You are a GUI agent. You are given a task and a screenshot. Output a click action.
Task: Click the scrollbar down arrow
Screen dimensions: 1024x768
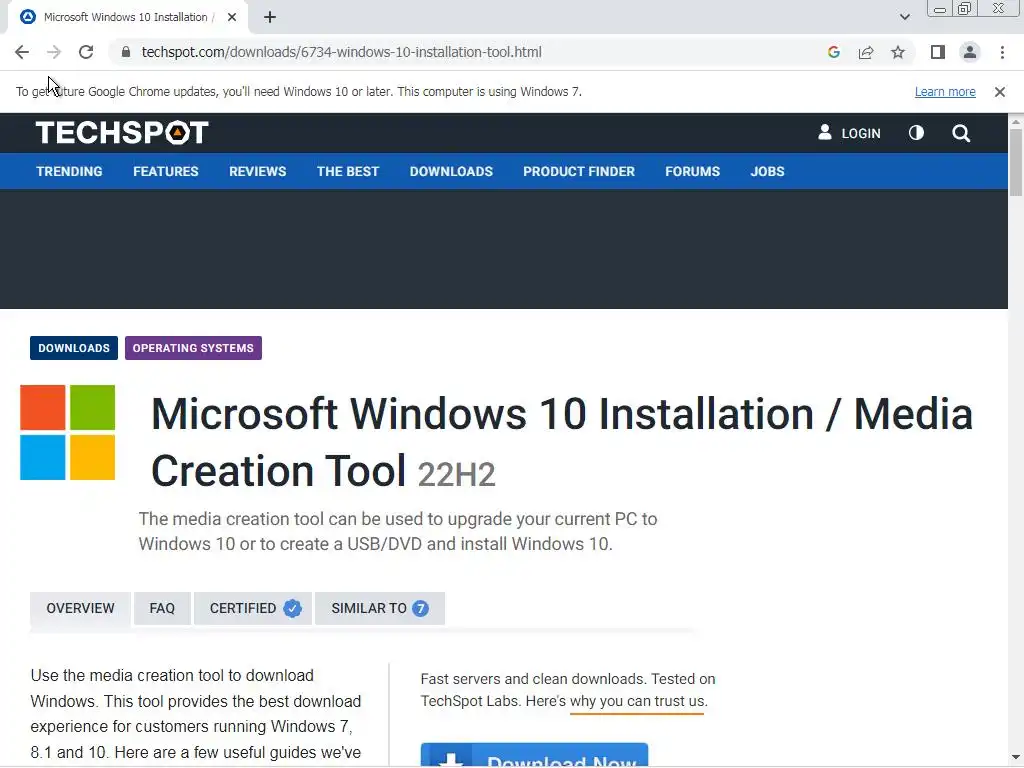pos(1016,758)
